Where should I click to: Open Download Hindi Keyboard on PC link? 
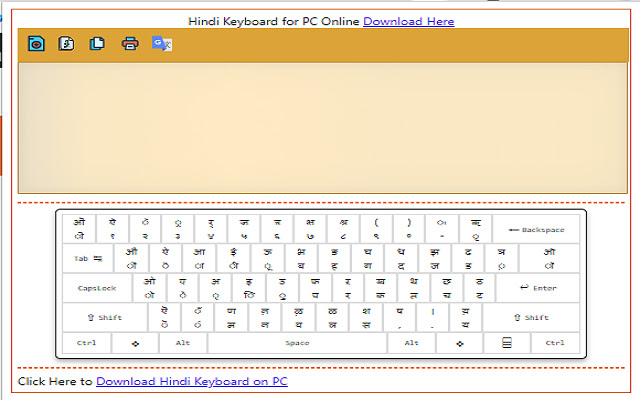[x=192, y=381]
